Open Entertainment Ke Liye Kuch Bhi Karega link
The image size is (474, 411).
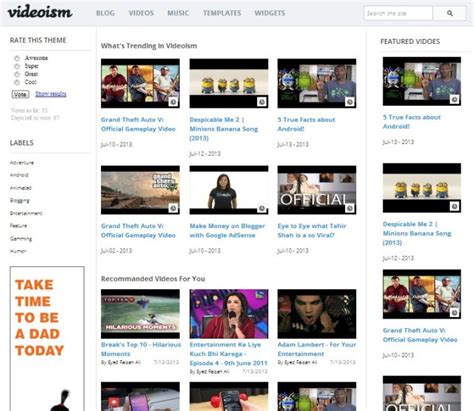pos(228,354)
